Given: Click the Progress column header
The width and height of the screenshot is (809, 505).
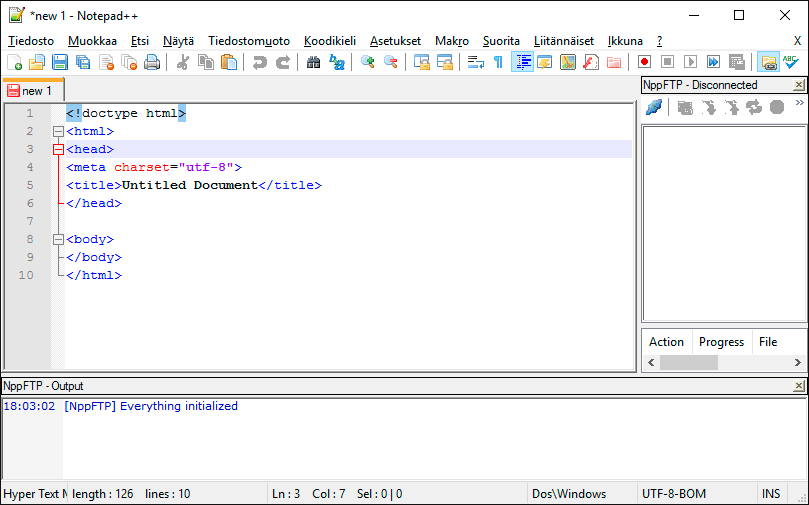Looking at the screenshot, I should click(721, 341).
